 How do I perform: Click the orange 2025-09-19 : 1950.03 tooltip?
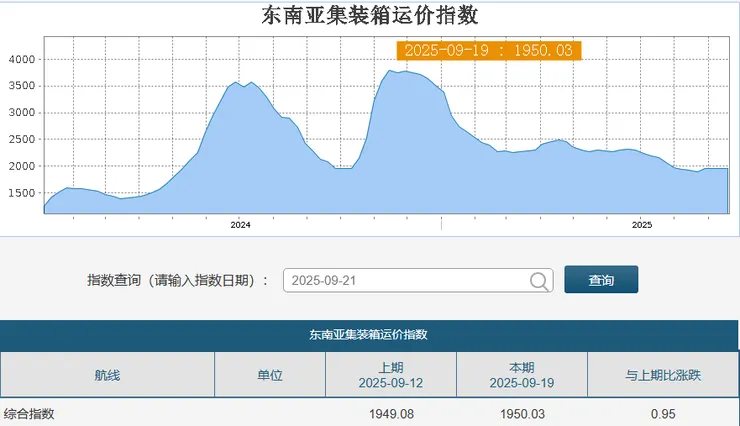489,50
